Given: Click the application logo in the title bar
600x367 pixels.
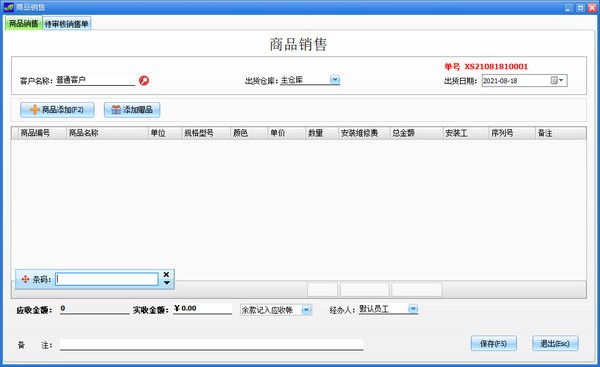Looking at the screenshot, I should coord(8,7).
